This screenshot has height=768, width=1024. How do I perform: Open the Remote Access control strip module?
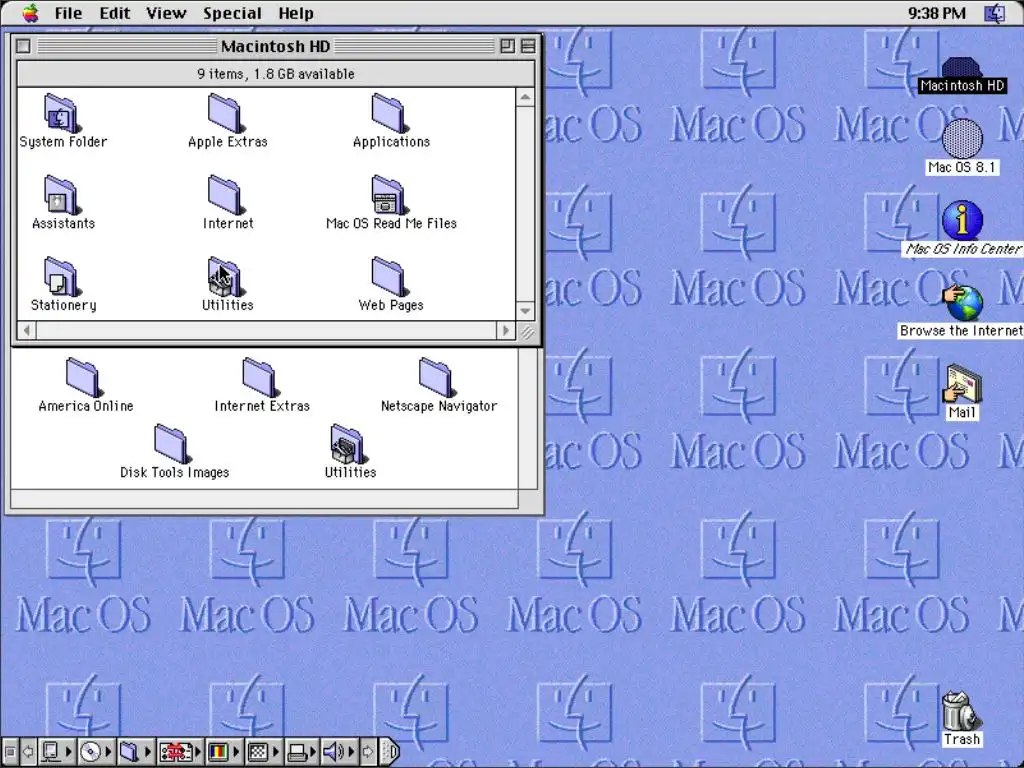(181, 751)
